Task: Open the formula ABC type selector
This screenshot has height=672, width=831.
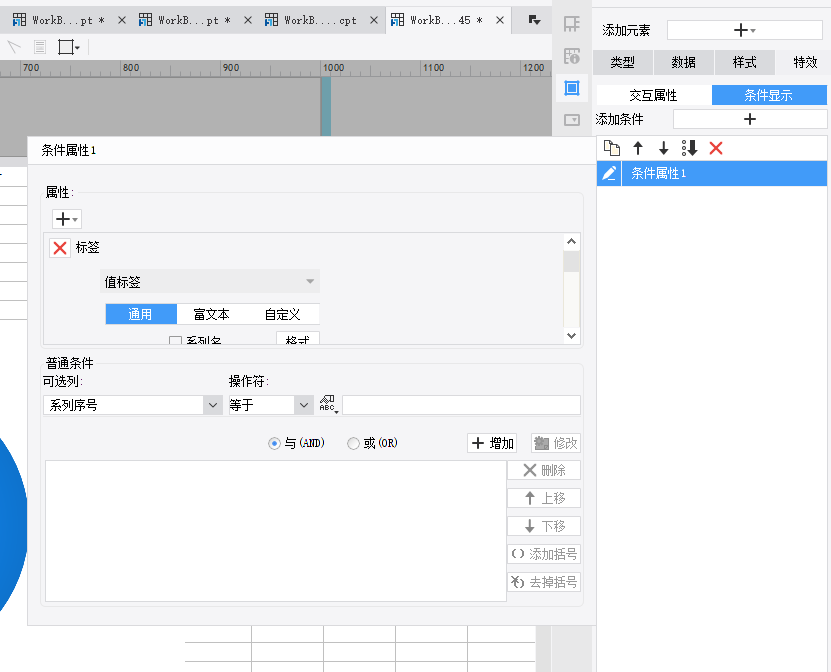Action: [x=329, y=404]
